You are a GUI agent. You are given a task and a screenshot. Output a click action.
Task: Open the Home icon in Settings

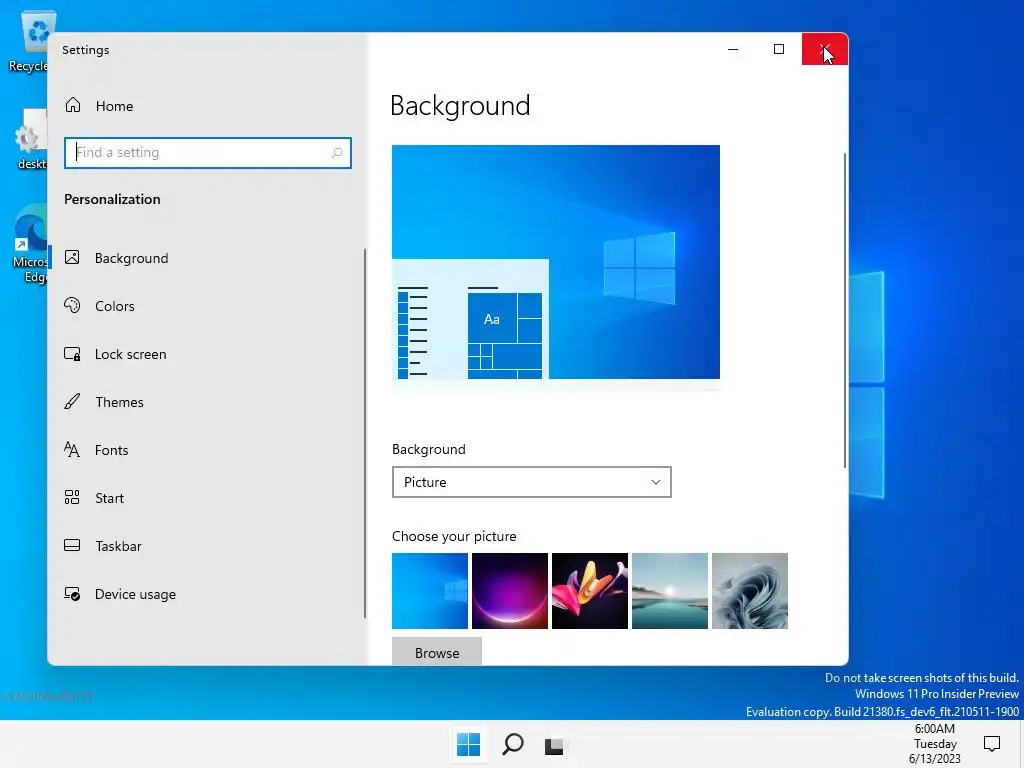(72, 105)
